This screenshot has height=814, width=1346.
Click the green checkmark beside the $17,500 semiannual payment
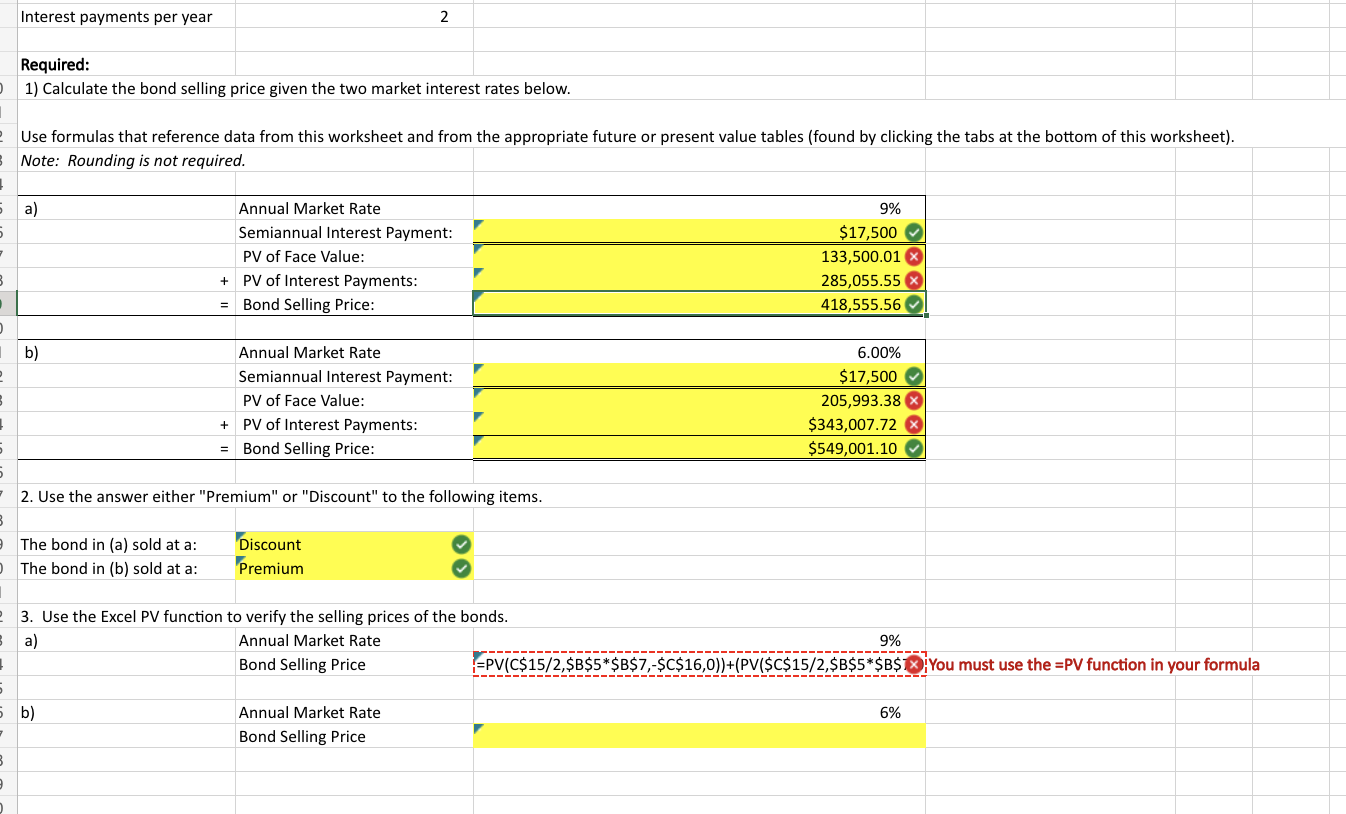coord(912,232)
